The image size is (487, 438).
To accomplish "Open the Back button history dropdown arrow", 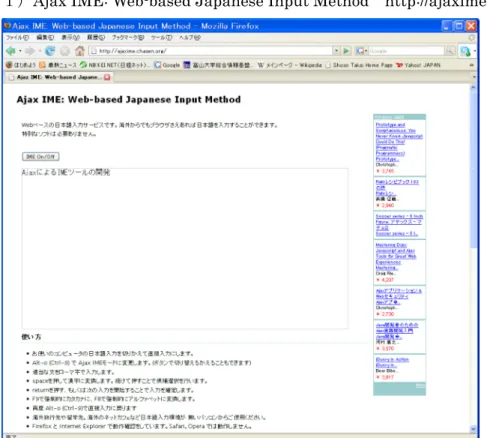I will (x=20, y=51).
